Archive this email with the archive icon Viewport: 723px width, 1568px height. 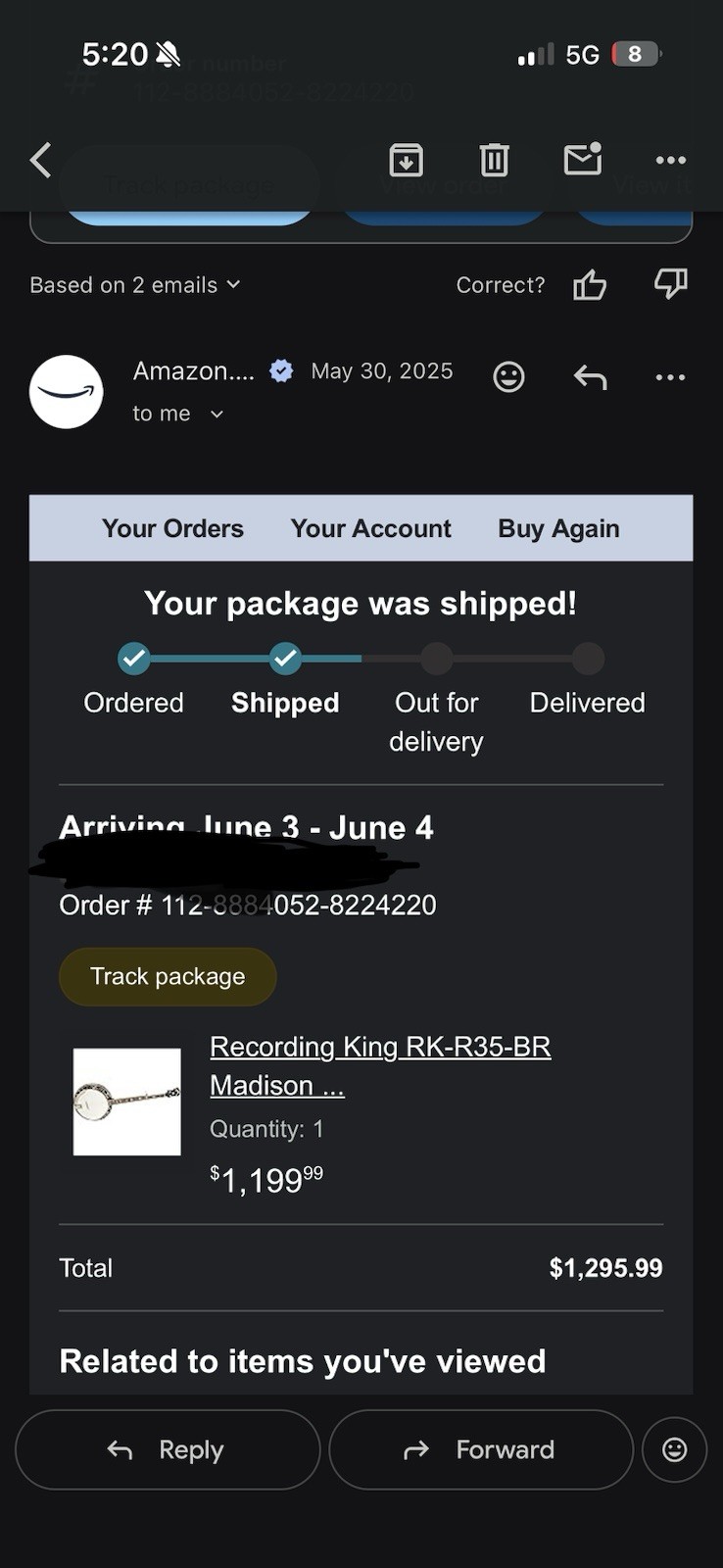click(406, 160)
